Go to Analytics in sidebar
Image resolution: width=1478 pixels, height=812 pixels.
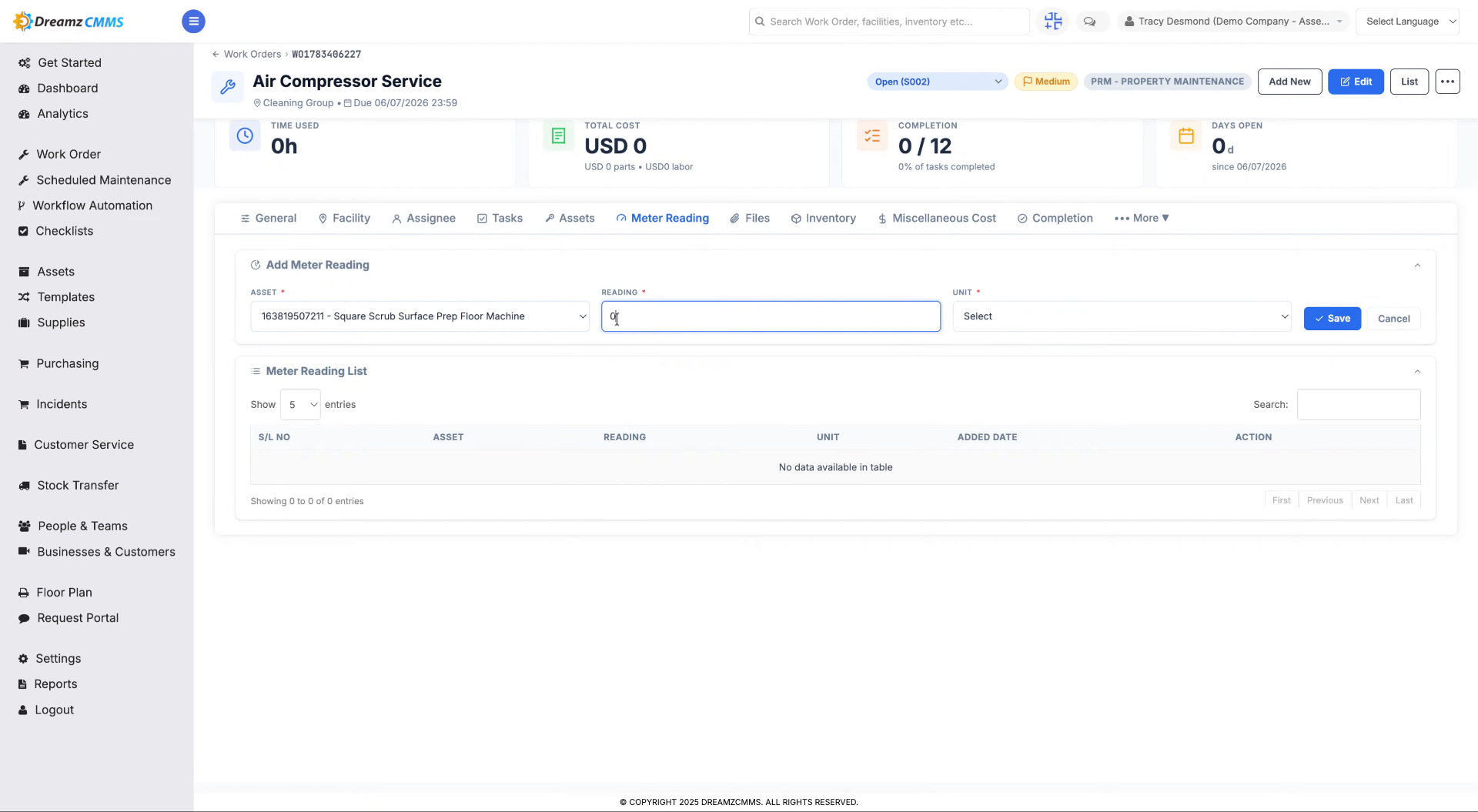(x=62, y=114)
